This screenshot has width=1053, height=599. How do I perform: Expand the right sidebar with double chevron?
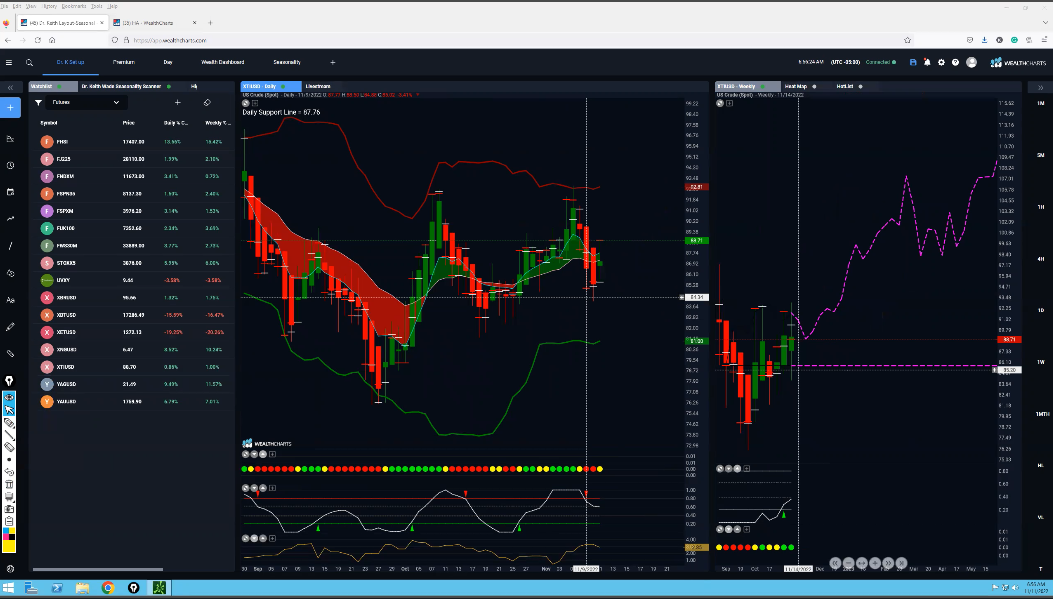pyautogui.click(x=1040, y=87)
